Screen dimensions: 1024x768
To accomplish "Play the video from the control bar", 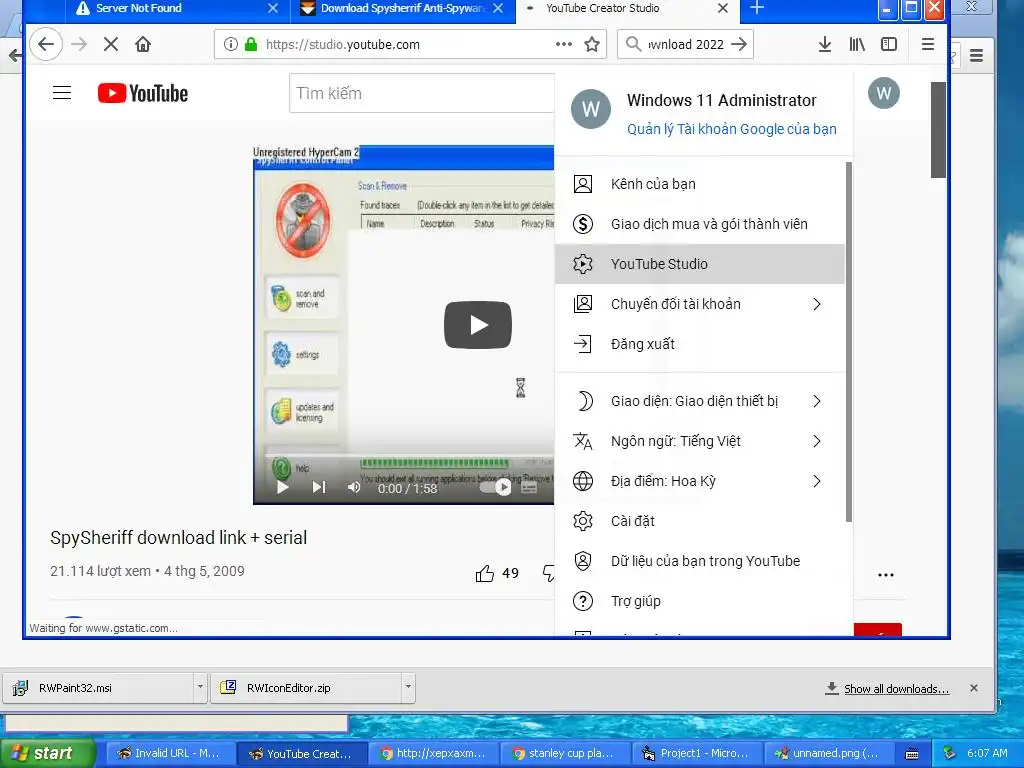I will pyautogui.click(x=282, y=487).
